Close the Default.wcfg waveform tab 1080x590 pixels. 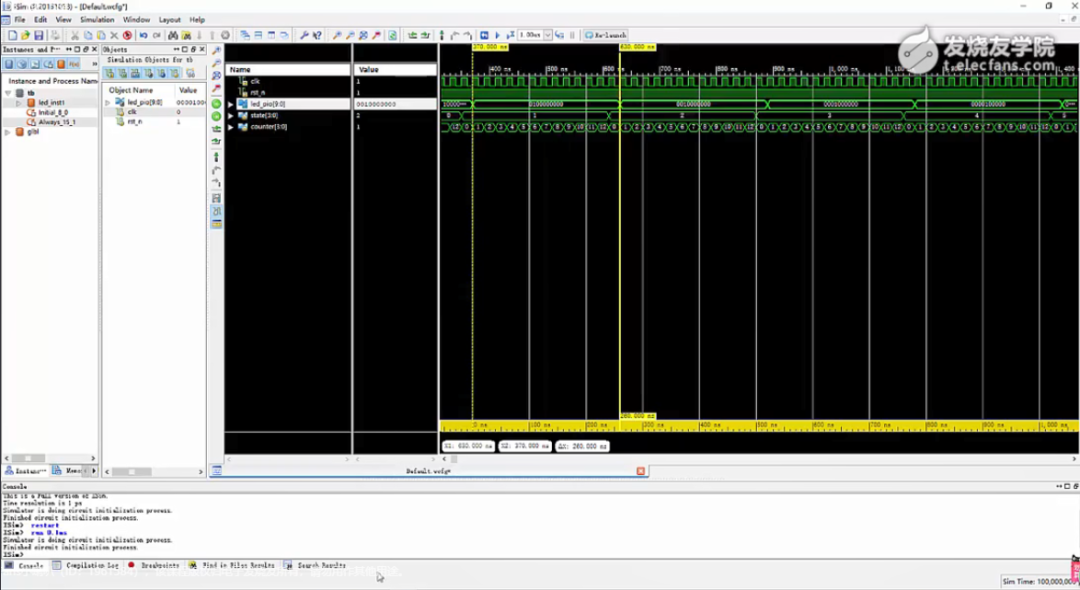click(641, 471)
